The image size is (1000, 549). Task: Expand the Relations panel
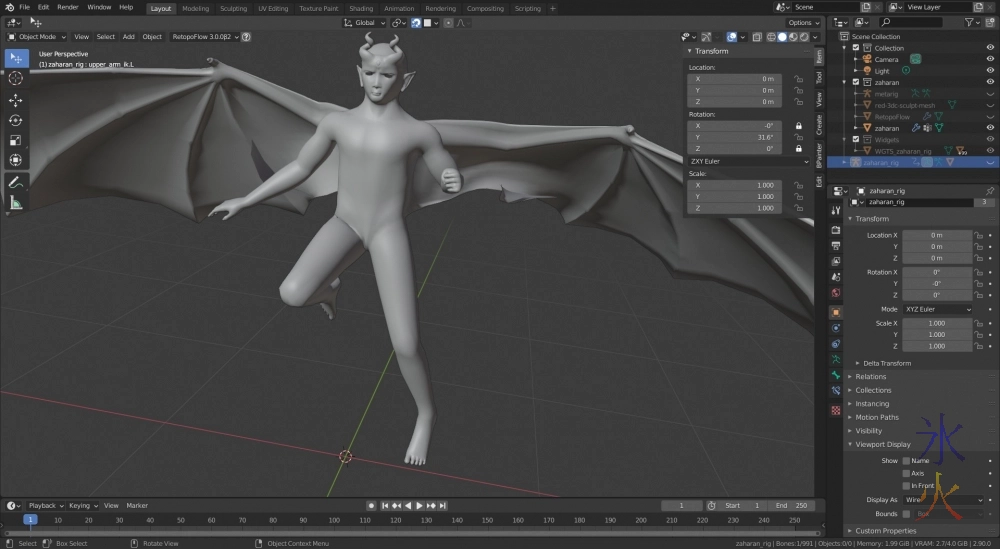[870, 377]
